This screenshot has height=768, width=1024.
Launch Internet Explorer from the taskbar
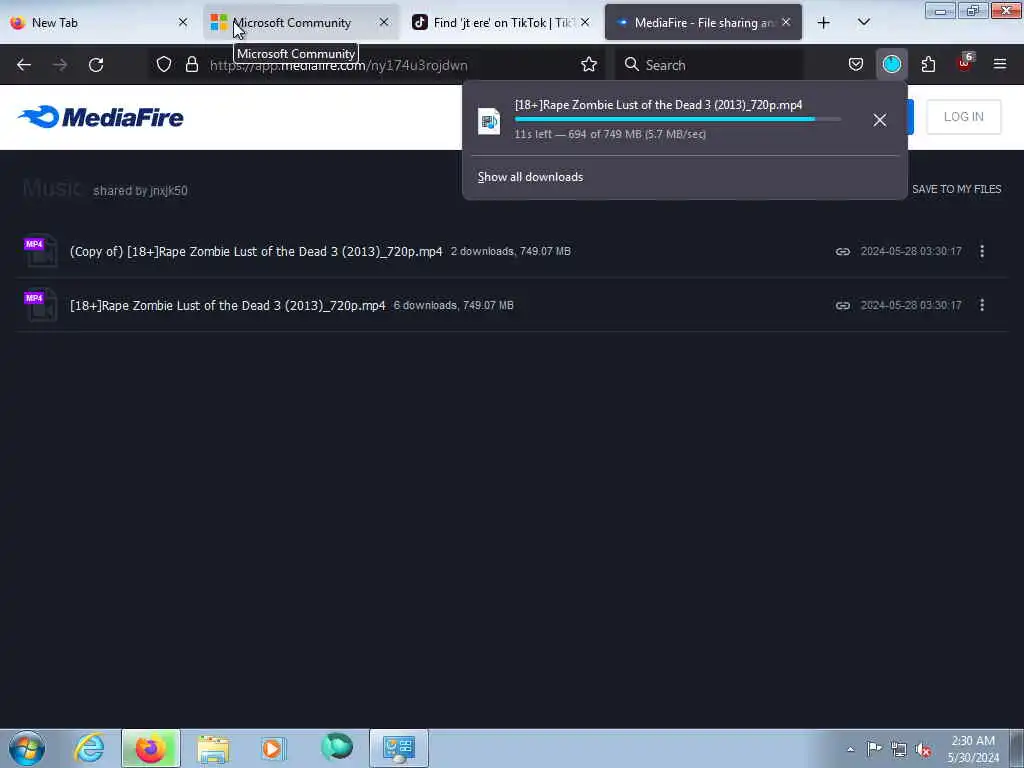(89, 748)
